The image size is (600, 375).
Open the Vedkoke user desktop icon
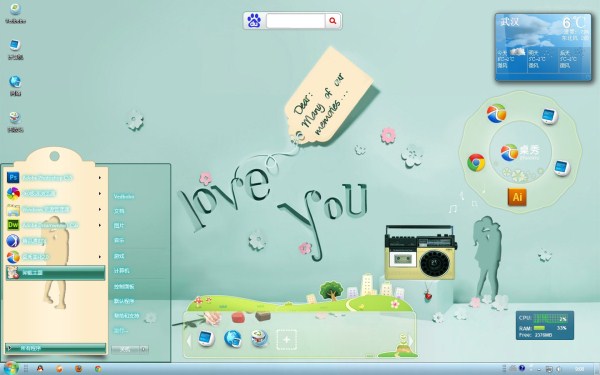15,13
